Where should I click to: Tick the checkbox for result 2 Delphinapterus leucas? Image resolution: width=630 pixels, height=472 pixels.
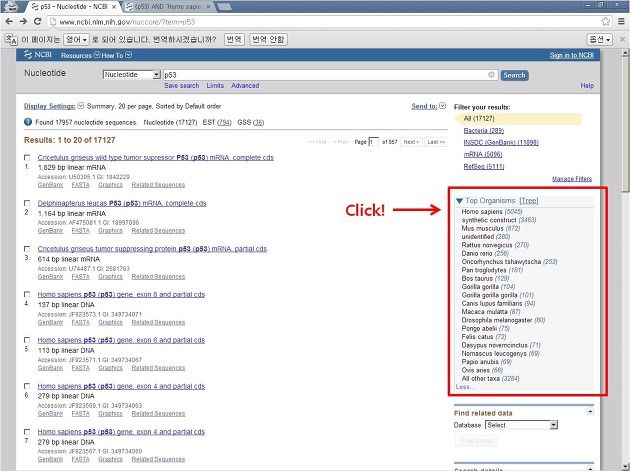click(27, 203)
